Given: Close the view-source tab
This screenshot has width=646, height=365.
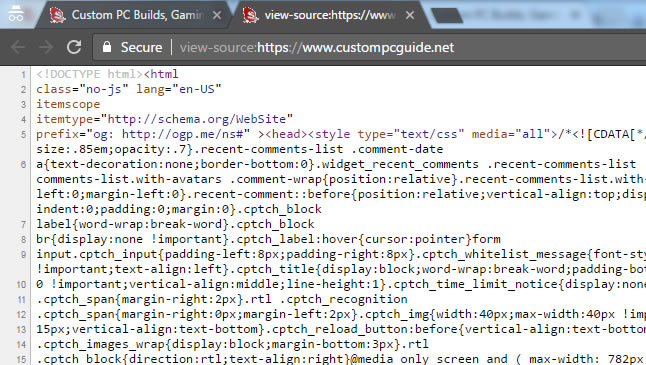Looking at the screenshot, I should click(x=410, y=15).
